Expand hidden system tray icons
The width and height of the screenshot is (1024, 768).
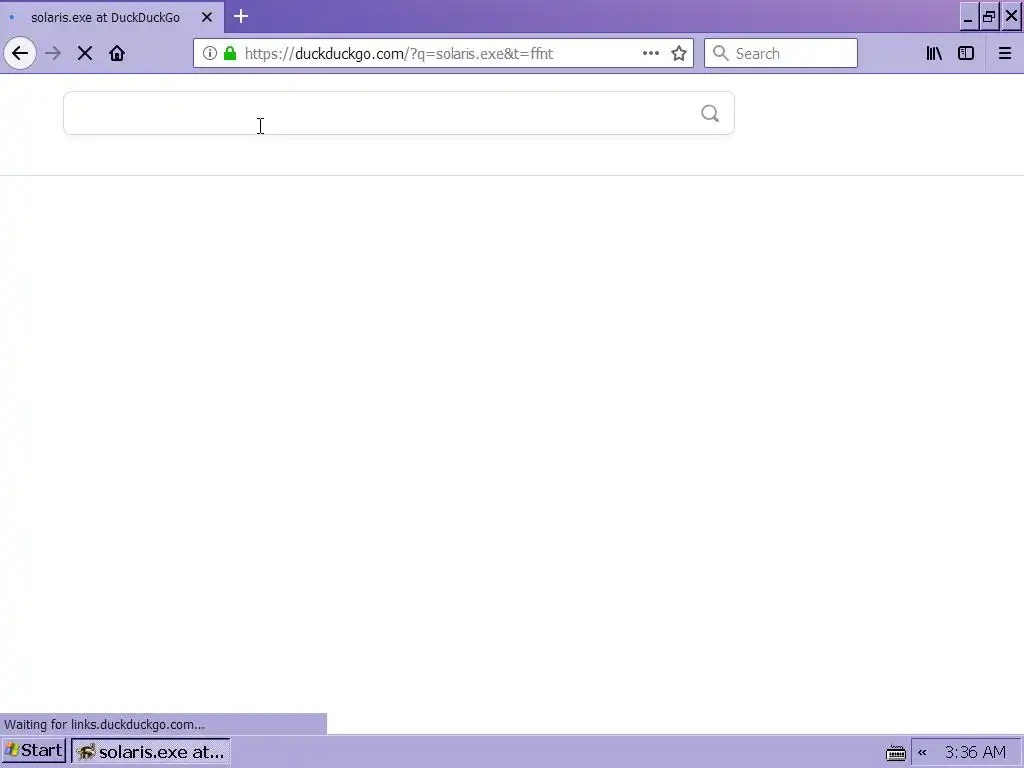[x=922, y=752]
